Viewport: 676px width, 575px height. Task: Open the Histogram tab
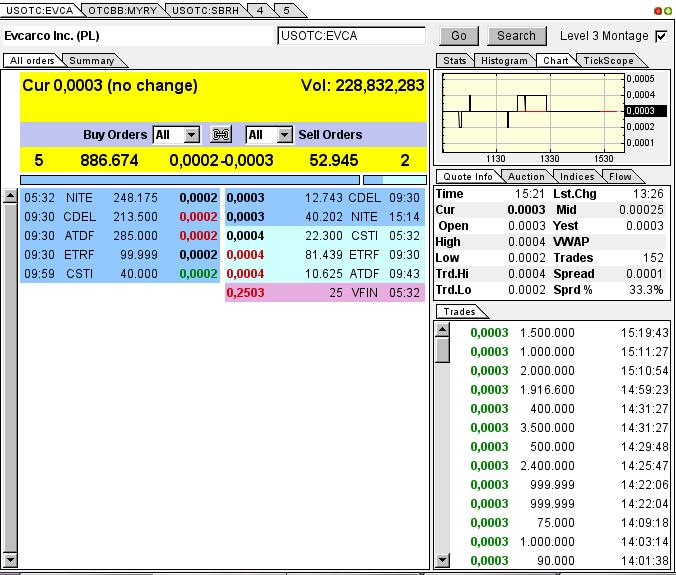[504, 61]
